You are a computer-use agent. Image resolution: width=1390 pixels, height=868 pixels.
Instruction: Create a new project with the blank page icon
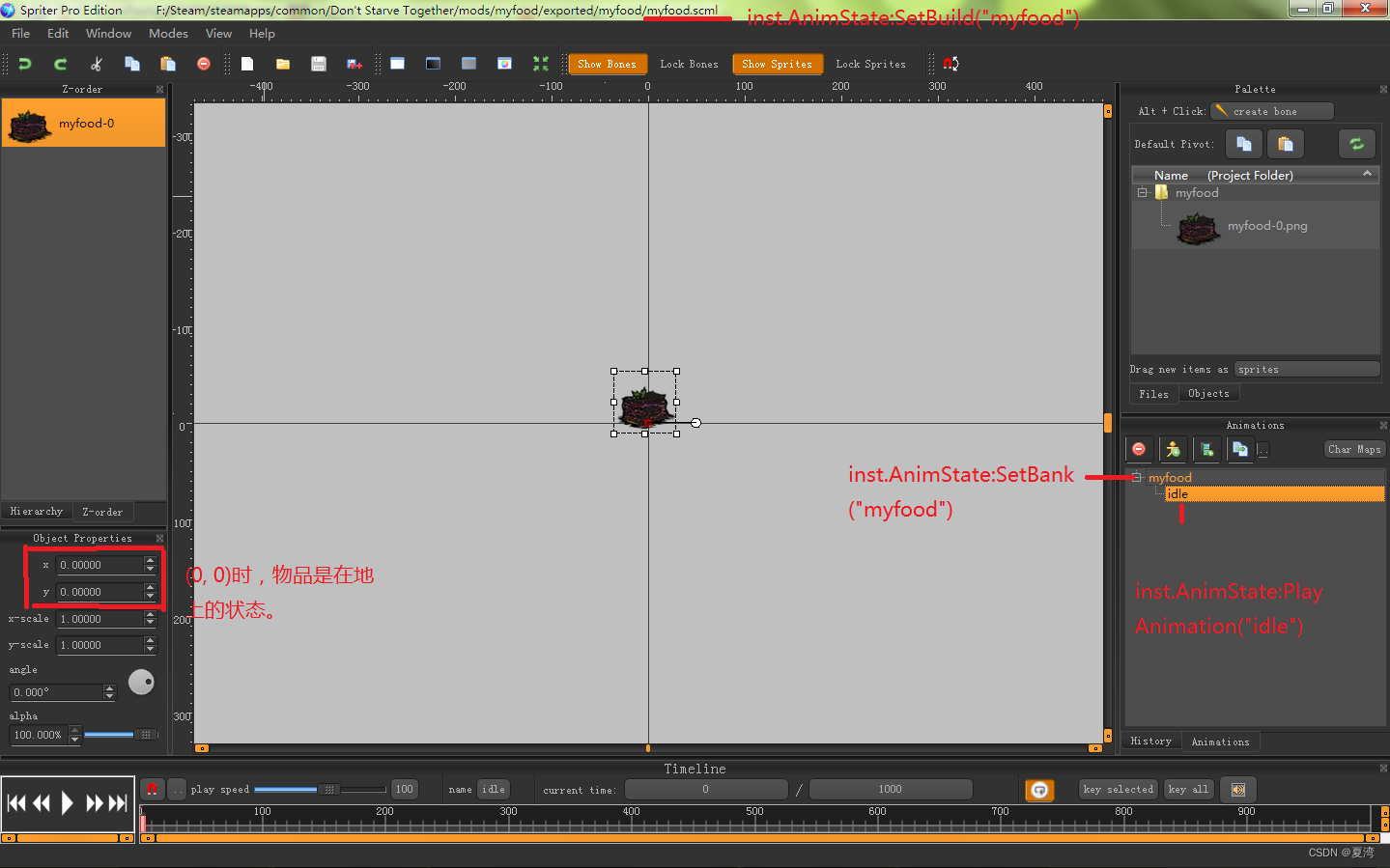click(x=247, y=64)
